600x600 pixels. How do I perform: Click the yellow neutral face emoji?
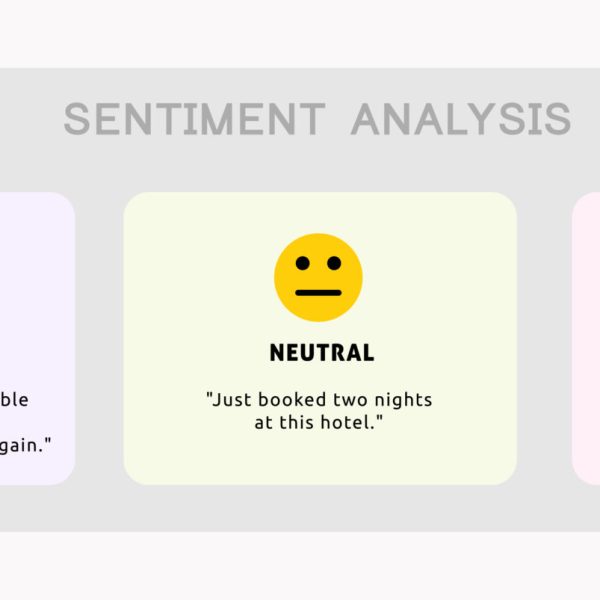(x=318, y=277)
